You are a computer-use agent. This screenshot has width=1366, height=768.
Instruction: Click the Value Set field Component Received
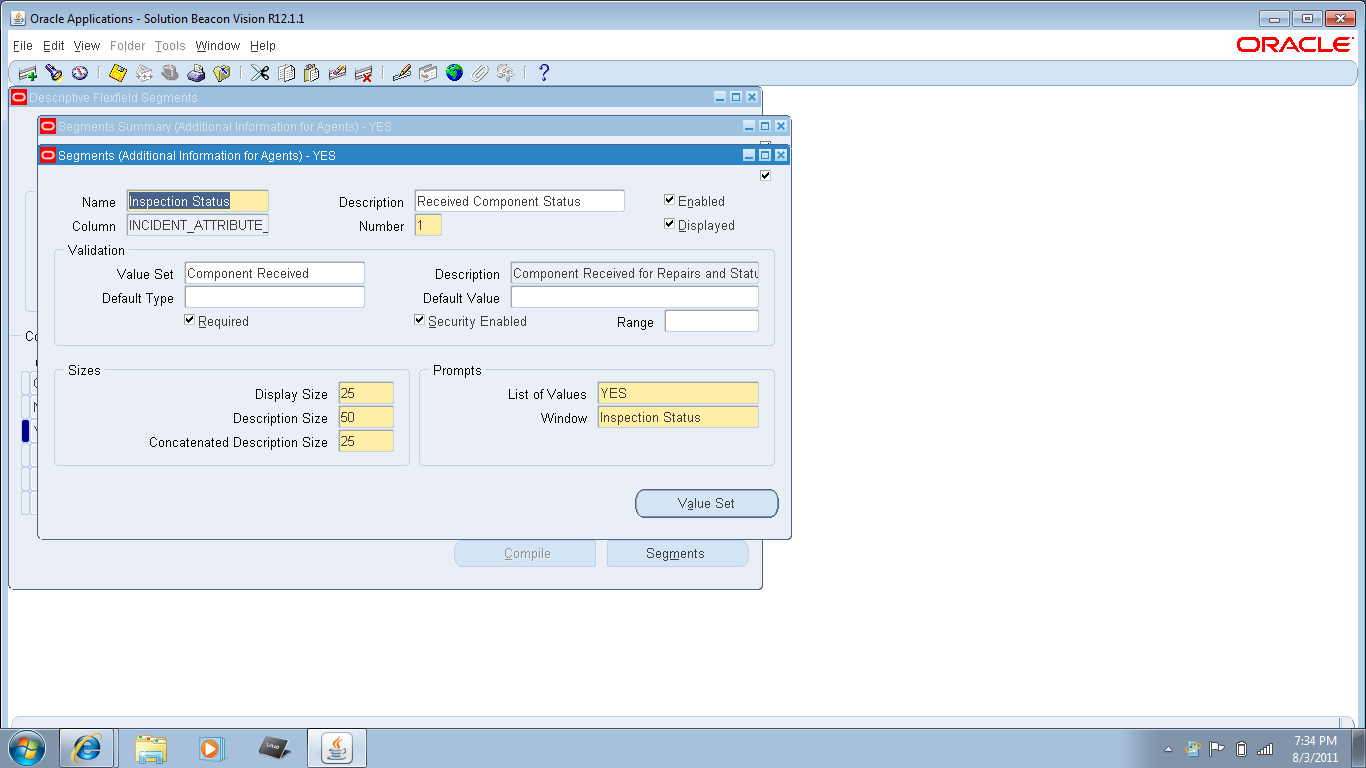tap(275, 273)
